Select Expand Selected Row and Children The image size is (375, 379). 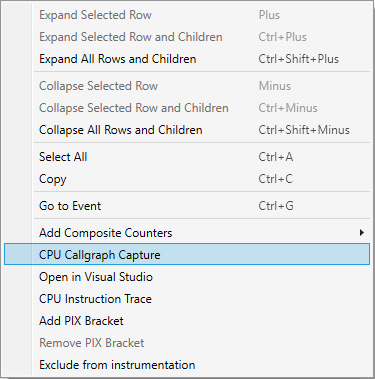[187, 37]
